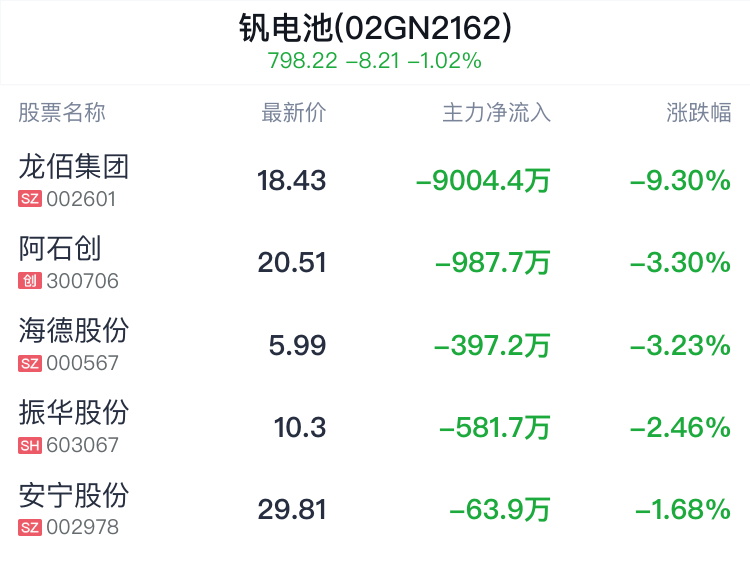Sort by 涨跌幅 column header
This screenshot has width=750, height=564.
pos(698,112)
